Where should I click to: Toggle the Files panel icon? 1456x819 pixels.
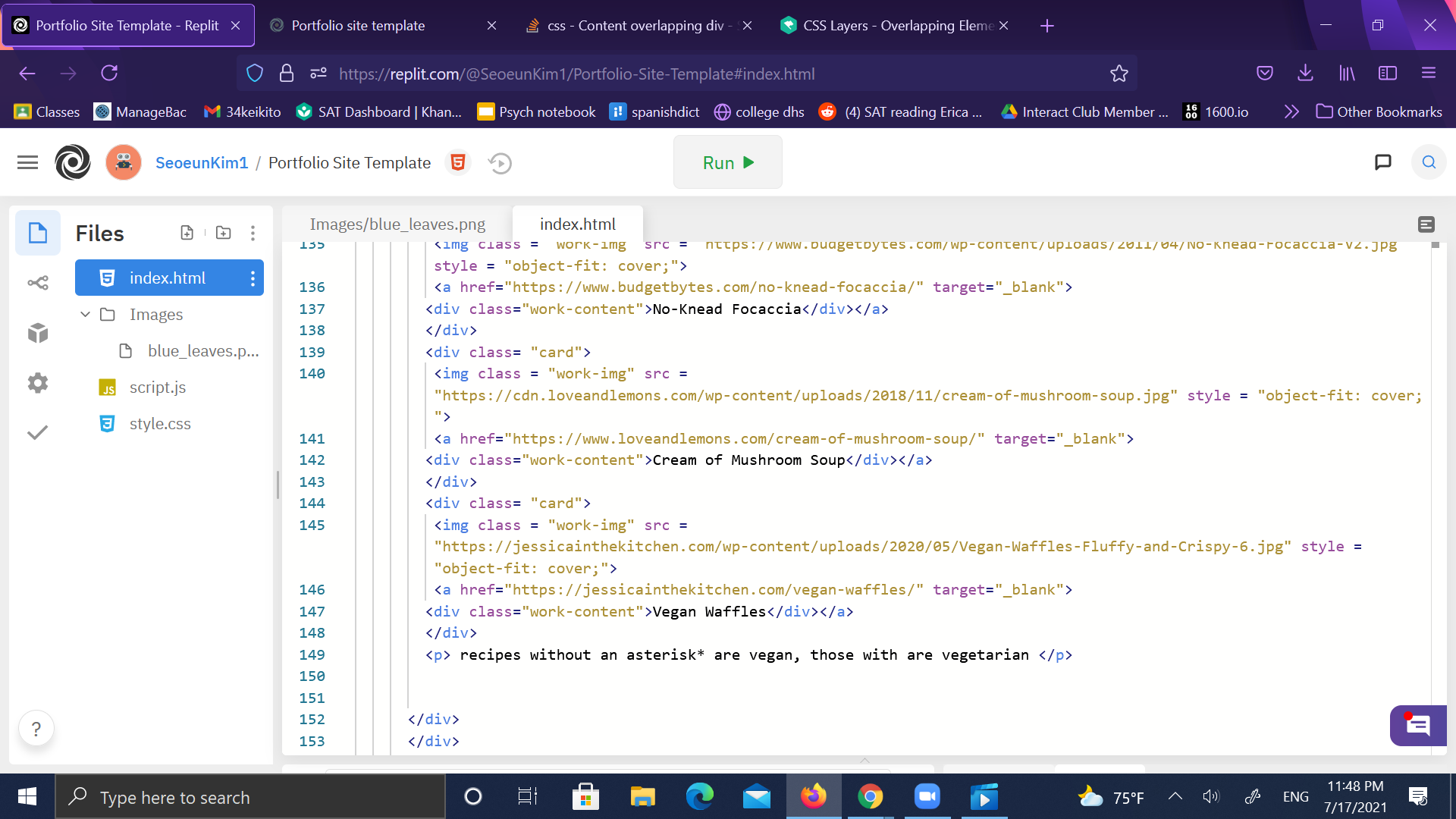click(38, 233)
